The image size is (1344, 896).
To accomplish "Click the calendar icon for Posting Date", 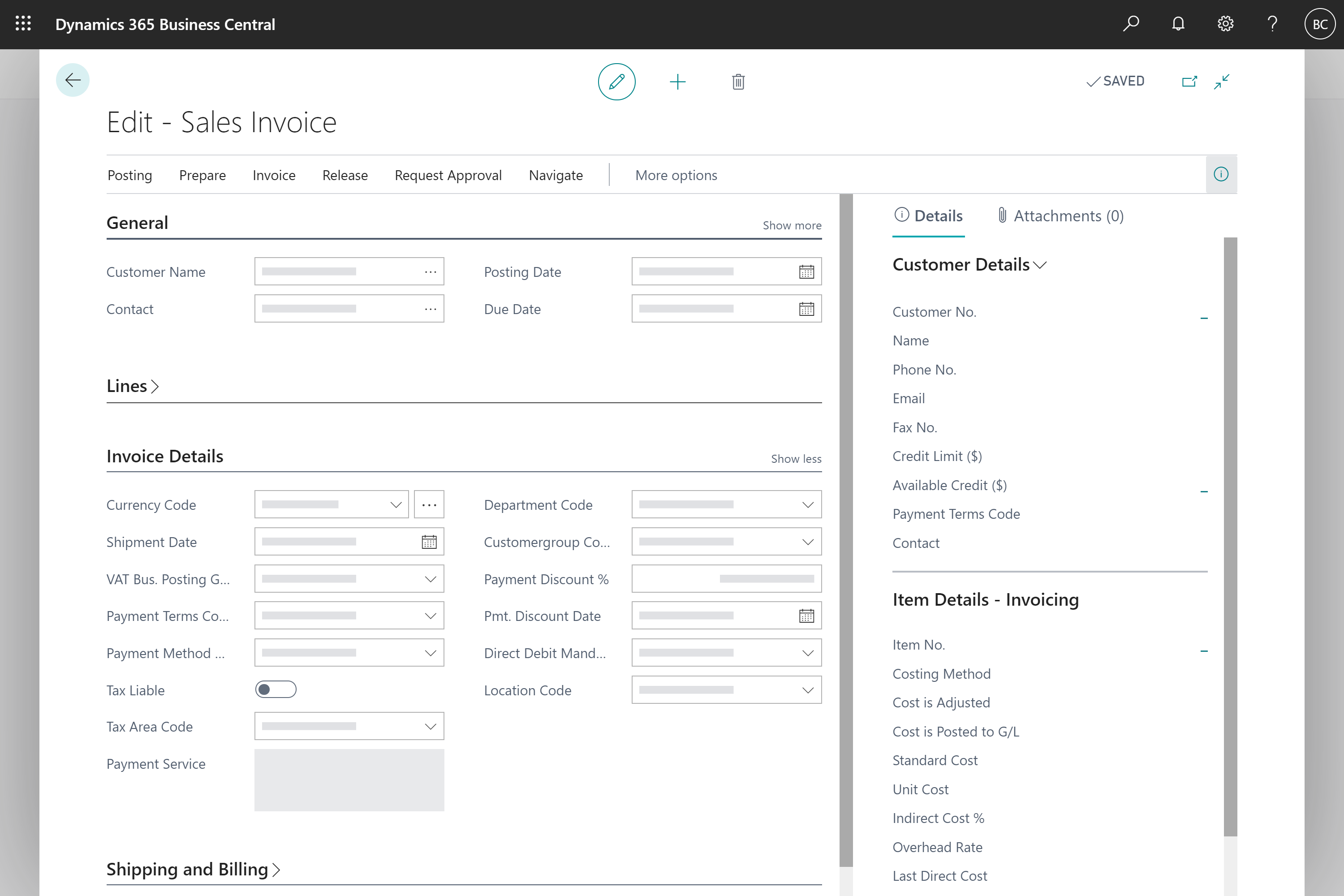I will [805, 271].
